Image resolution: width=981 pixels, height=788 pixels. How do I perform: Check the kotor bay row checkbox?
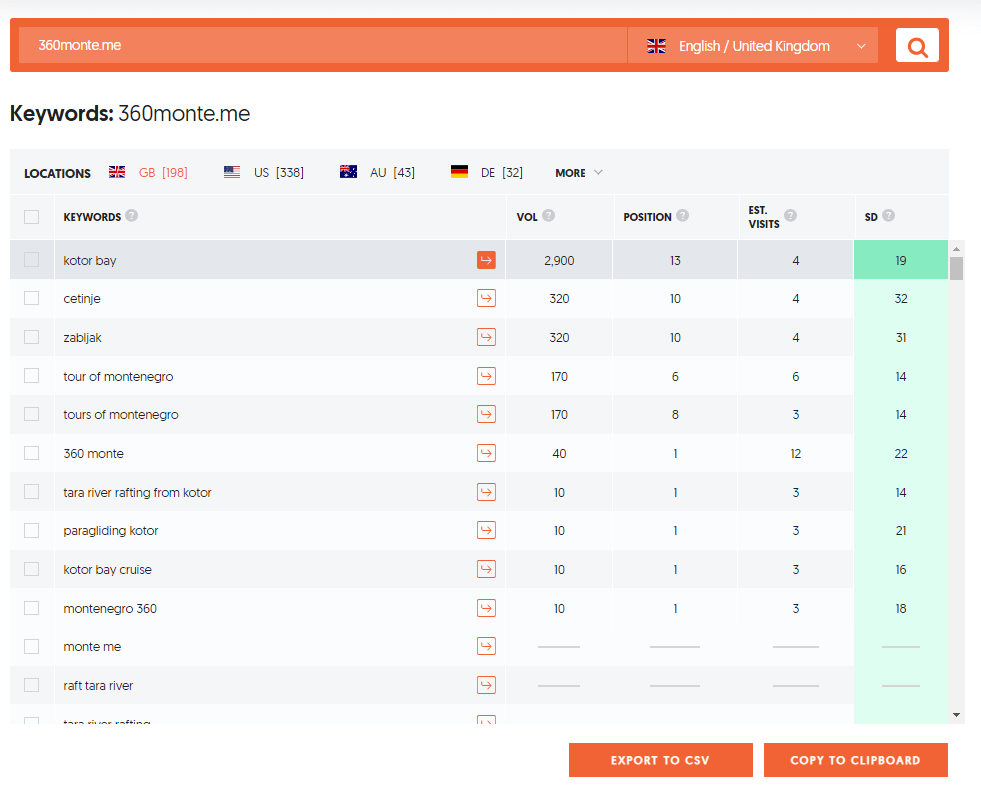coord(31,260)
